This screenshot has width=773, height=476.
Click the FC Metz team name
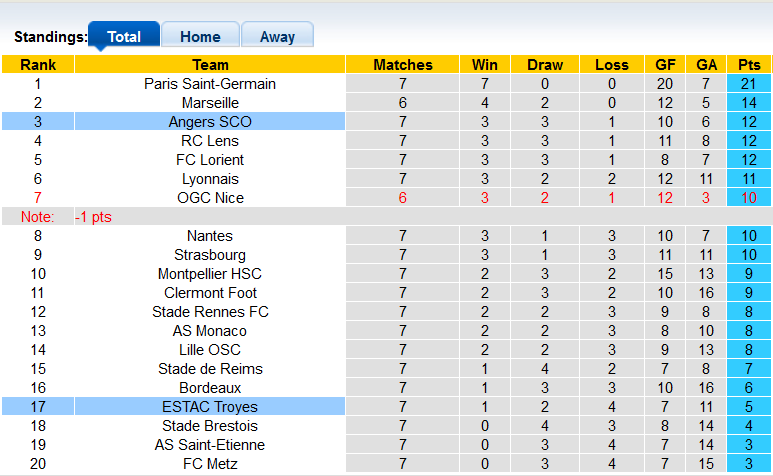210,464
